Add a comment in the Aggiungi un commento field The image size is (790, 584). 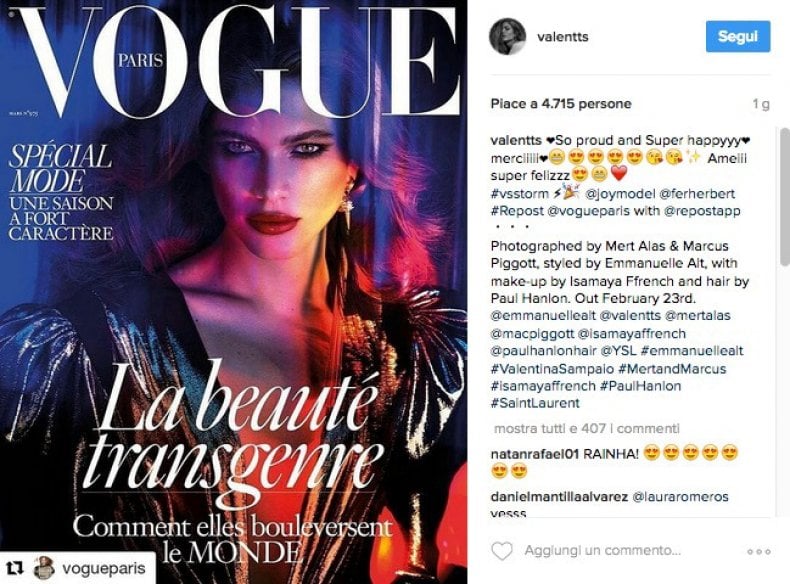[603, 550]
